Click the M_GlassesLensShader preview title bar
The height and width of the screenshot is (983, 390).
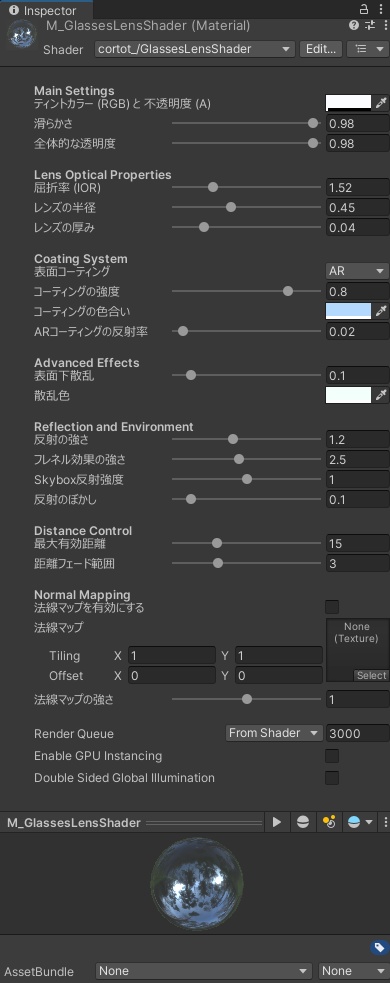pos(132,822)
